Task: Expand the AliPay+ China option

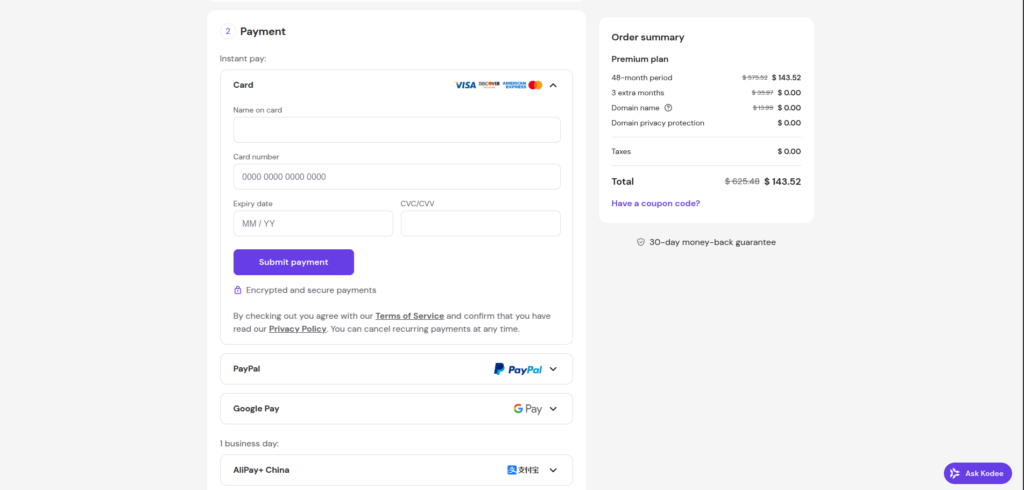Action: click(553, 470)
